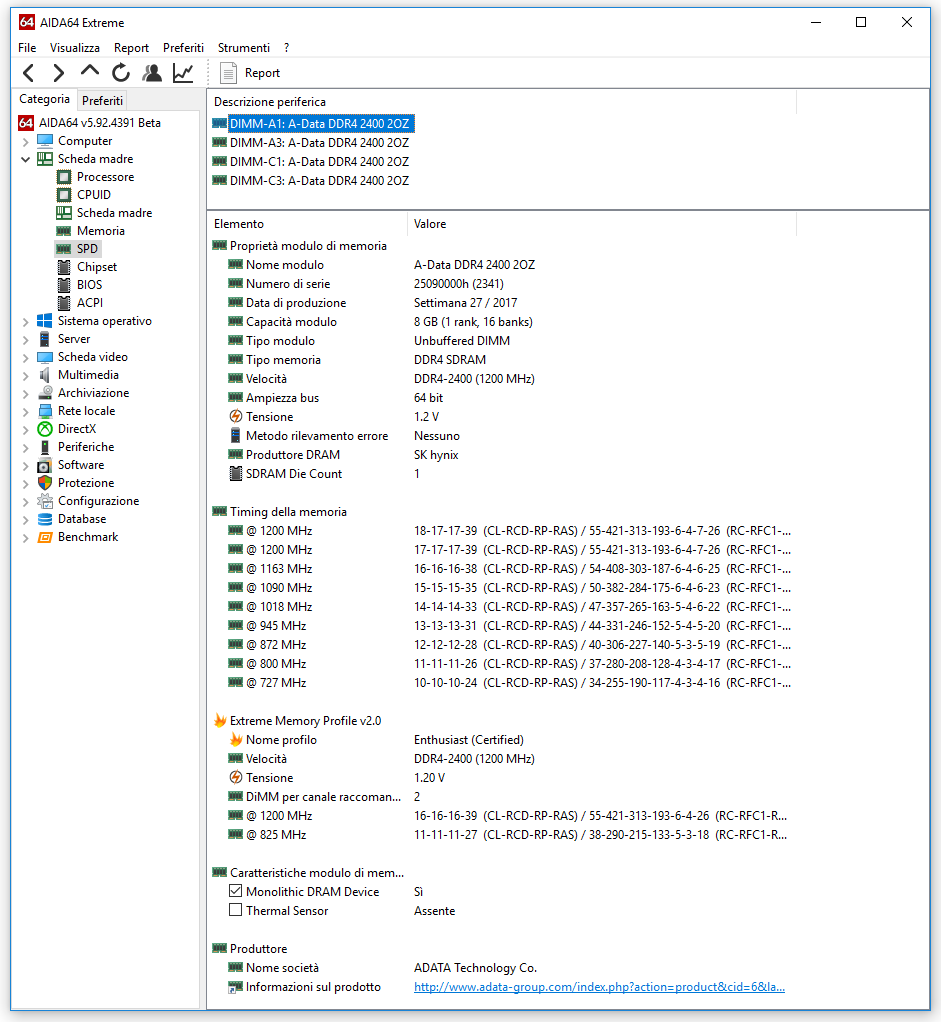Toggle the Monolithic DRAM Device checkbox

(x=235, y=890)
